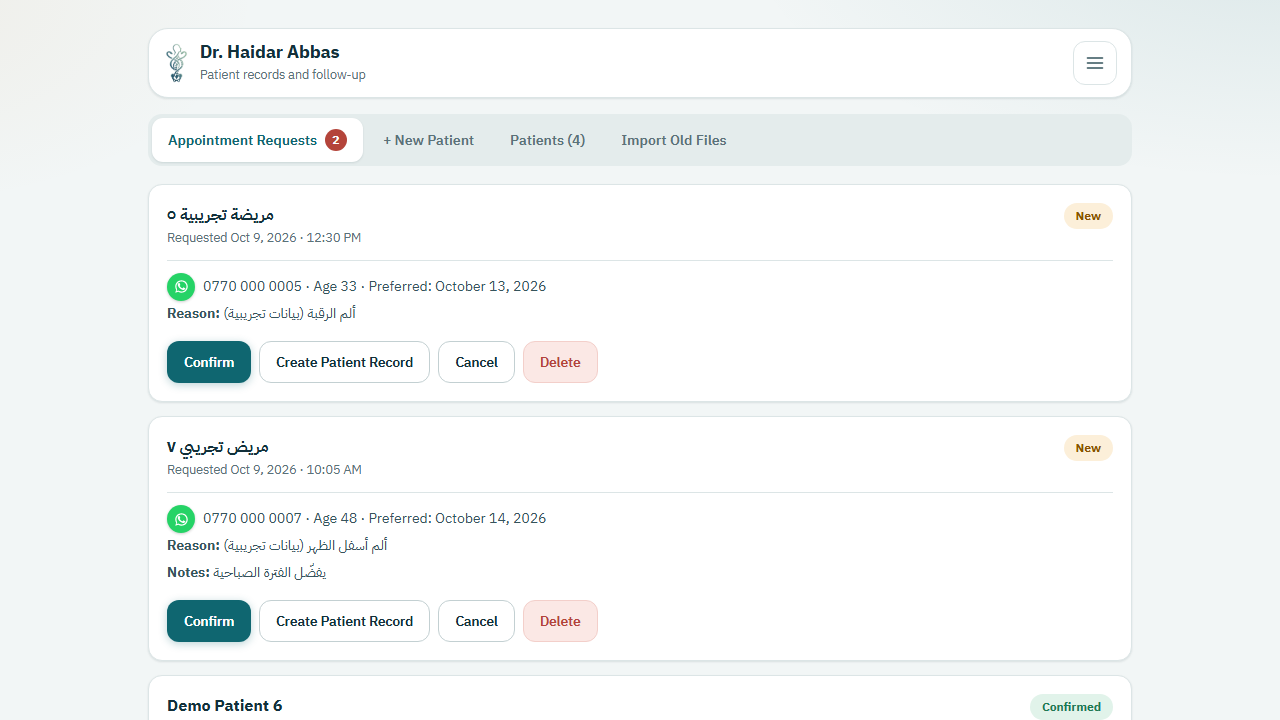The height and width of the screenshot is (720, 1280).
Task: Confirm the request from 0770 000 0007
Action: point(209,621)
